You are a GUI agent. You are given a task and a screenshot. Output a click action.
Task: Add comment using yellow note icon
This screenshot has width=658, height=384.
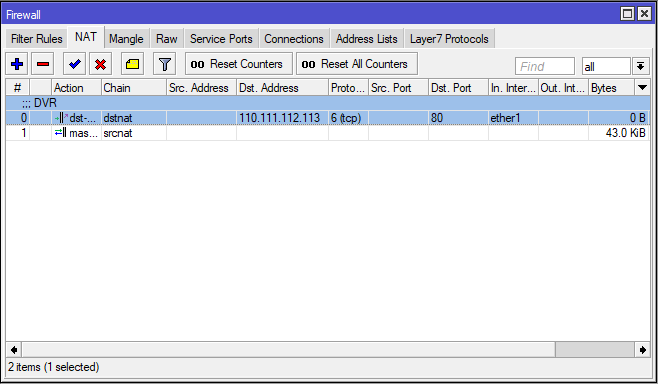132,64
